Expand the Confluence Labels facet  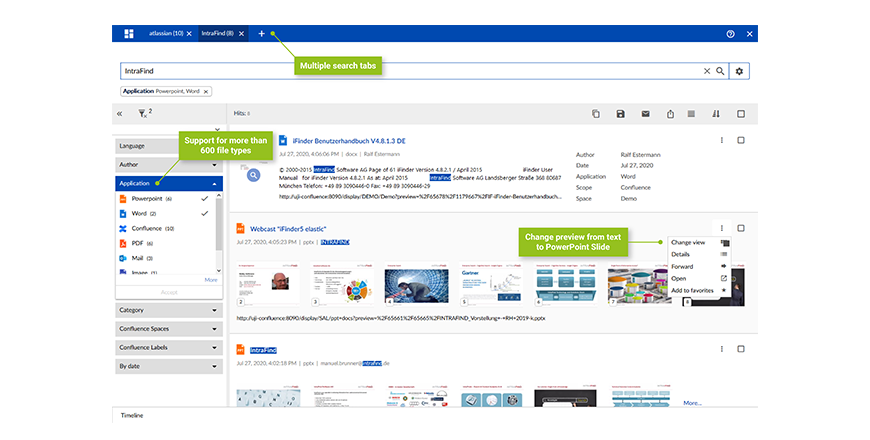pyautogui.click(x=169, y=347)
